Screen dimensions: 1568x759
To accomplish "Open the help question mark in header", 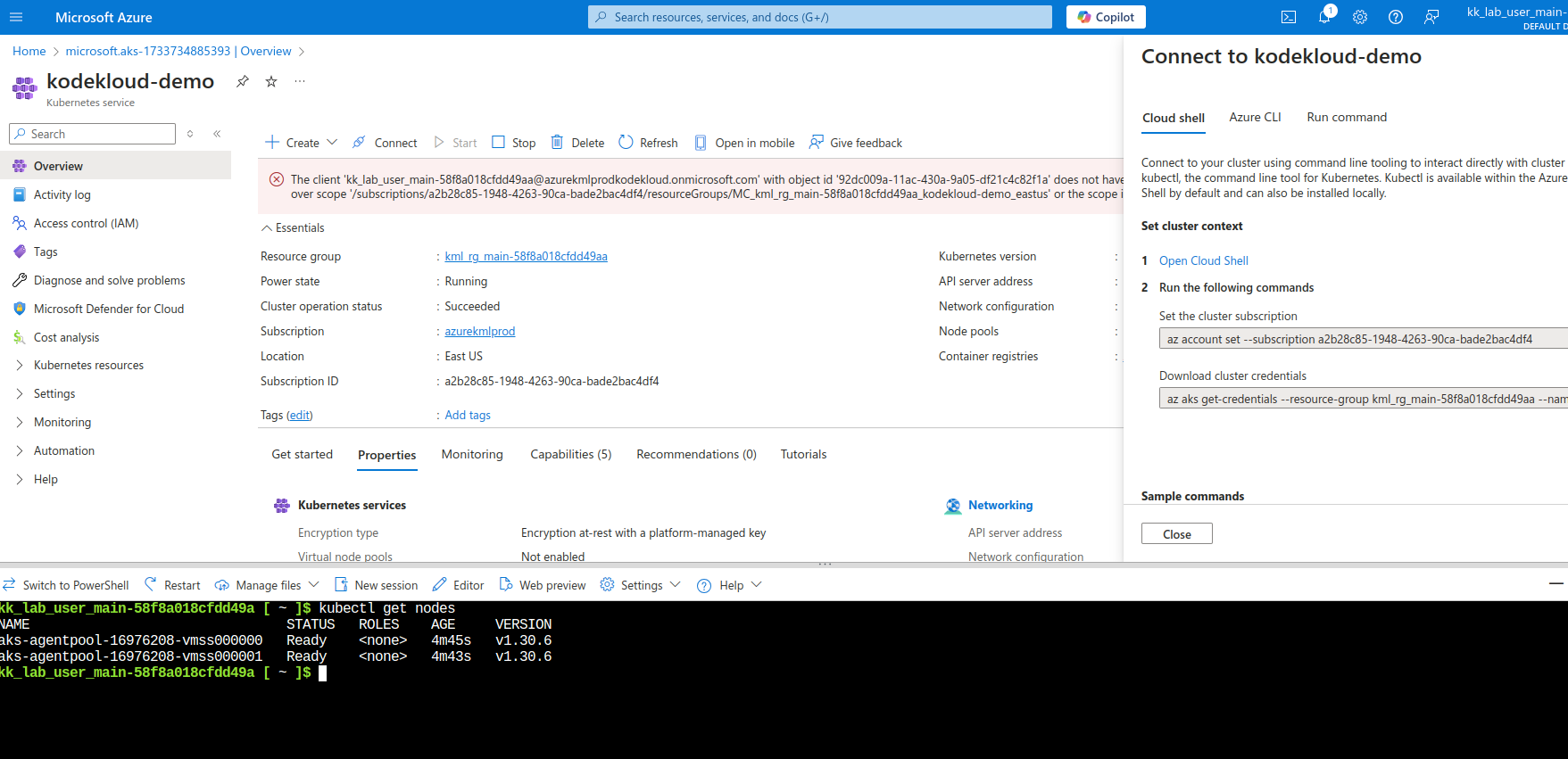I will coord(1396,17).
